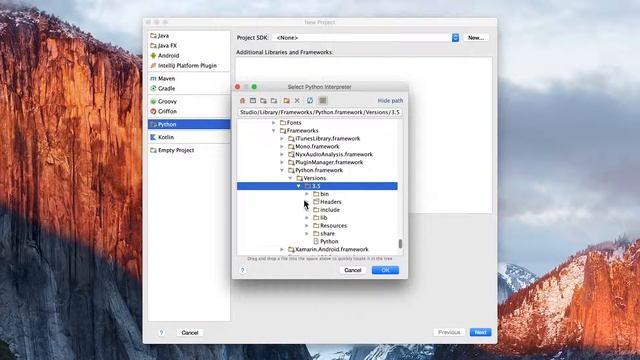Viewport: 640px width, 360px height.
Task: Select the Headers folder row
Action: (x=317, y=202)
